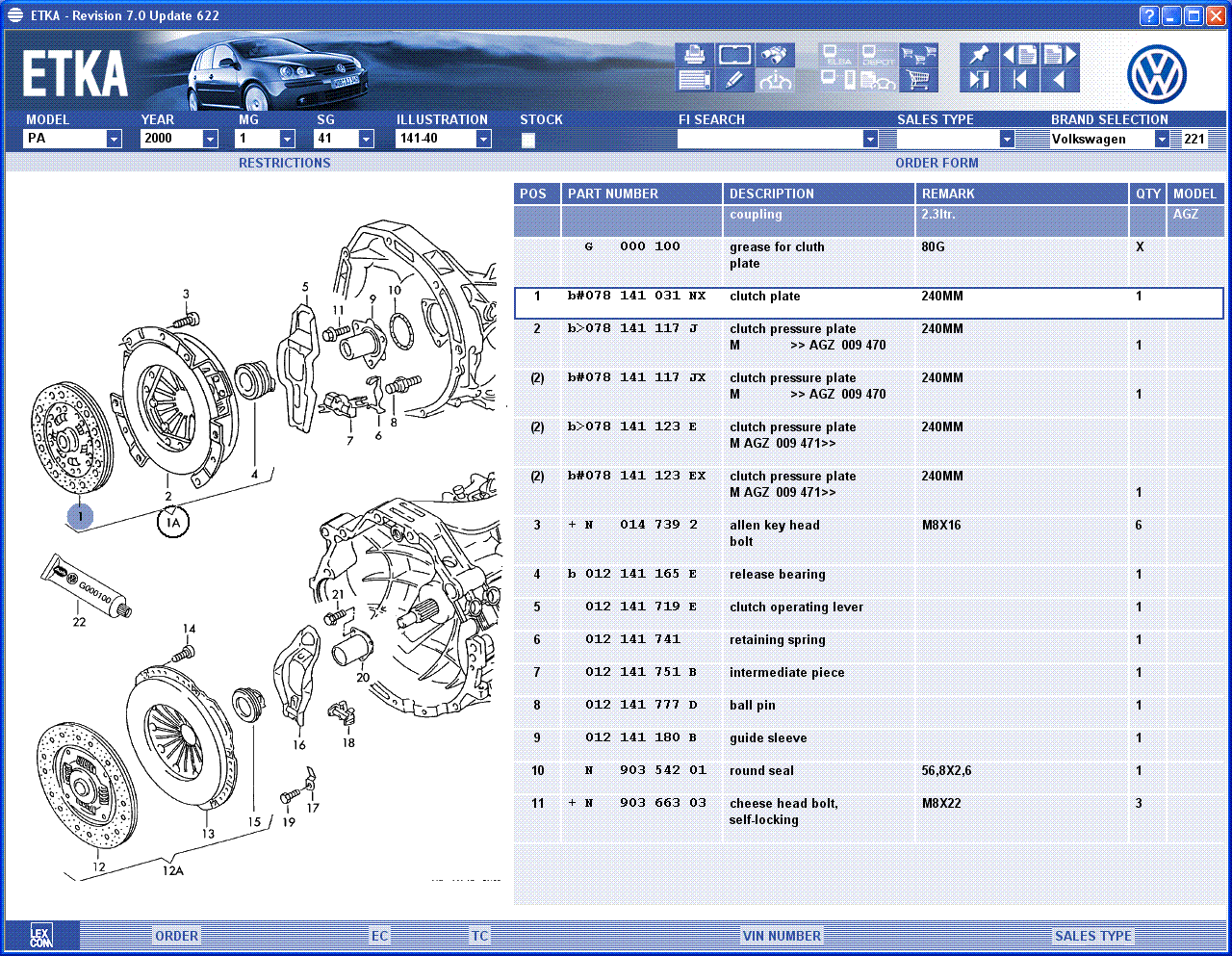Viewport: 1232px width, 956px height.
Task: Click the POS column header
Action: [537, 194]
